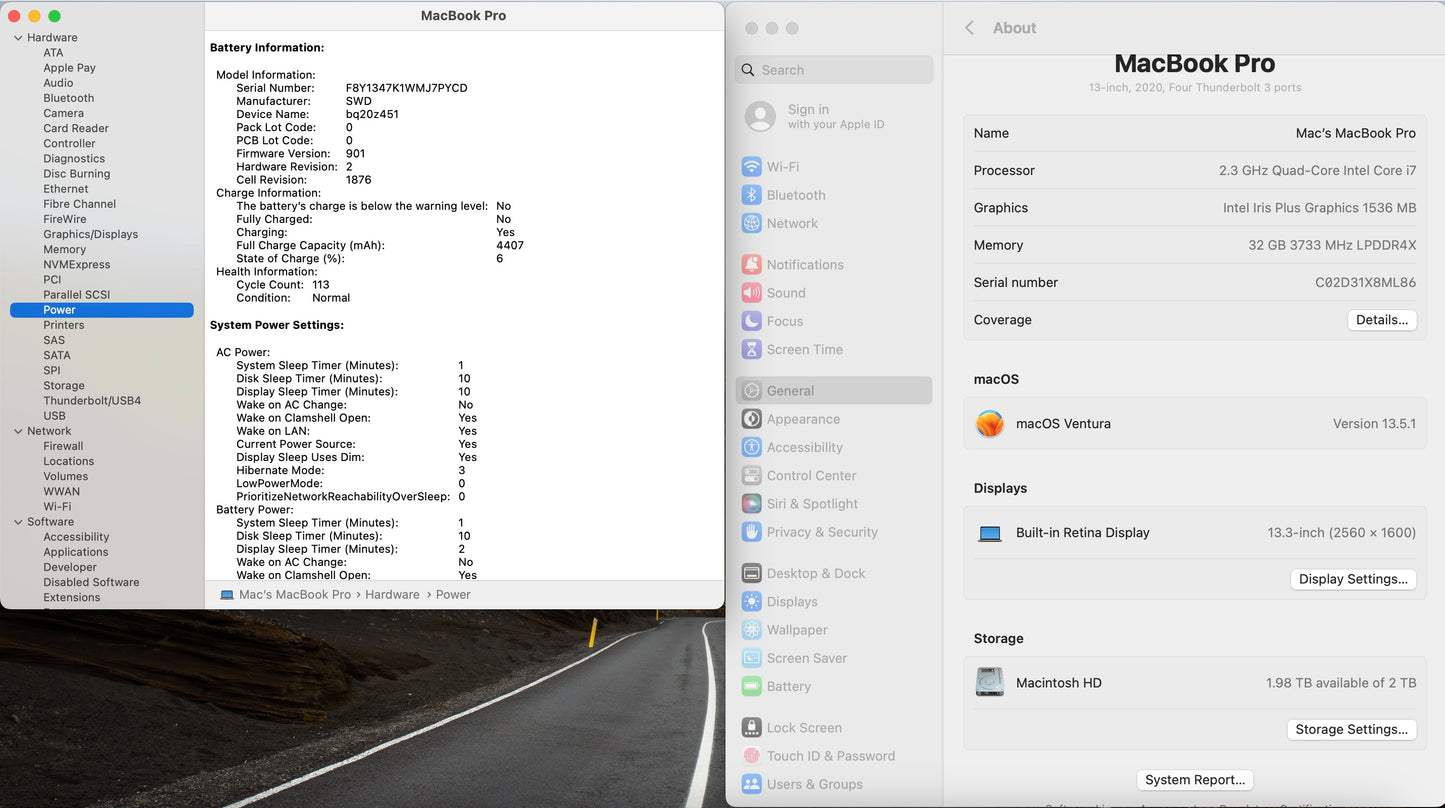The height and width of the screenshot is (808, 1445).
Task: Open Wi-Fi settings icon in sidebar
Action: pos(751,167)
